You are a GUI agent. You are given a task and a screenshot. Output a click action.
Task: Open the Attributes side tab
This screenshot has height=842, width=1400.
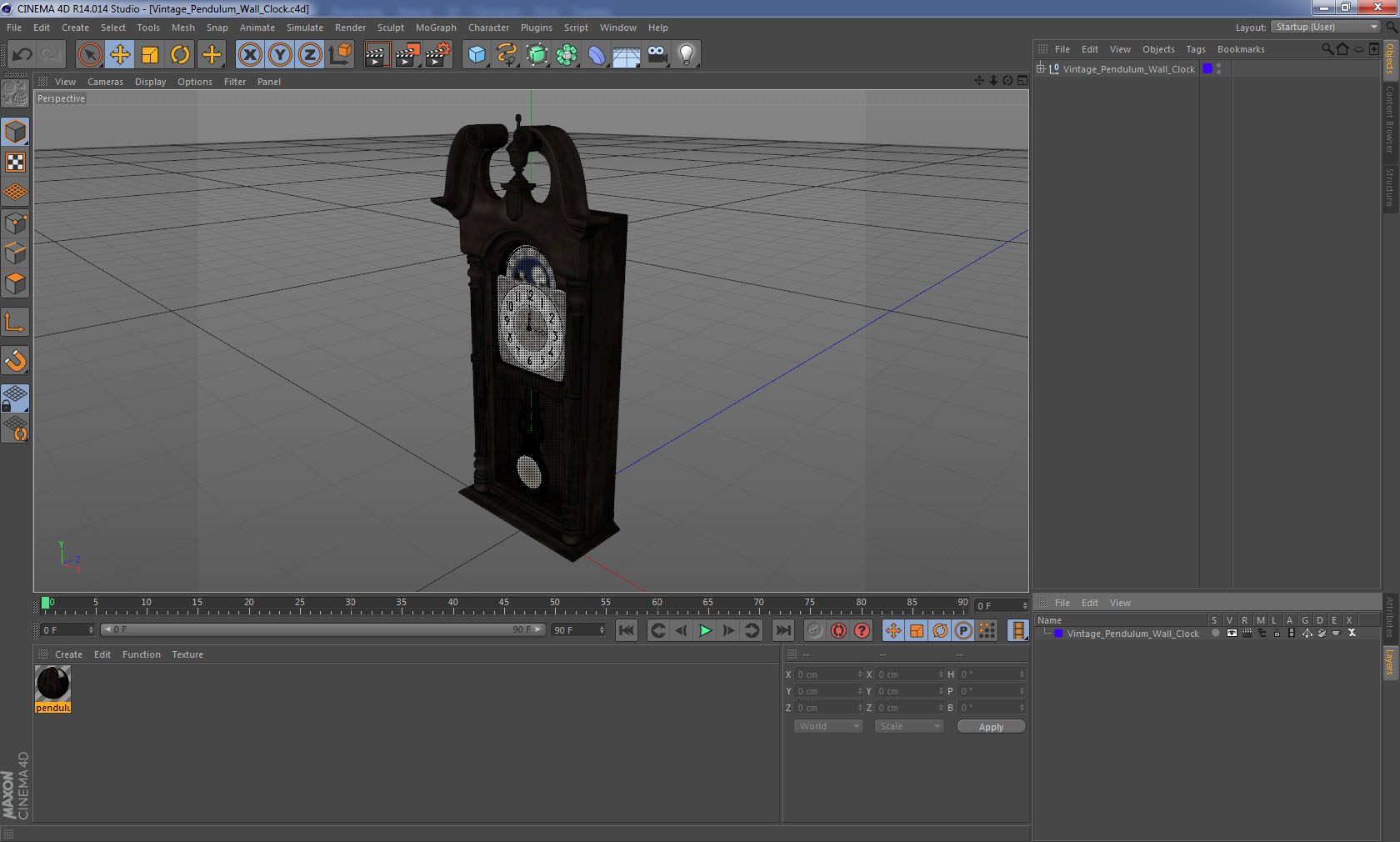pos(1389,618)
